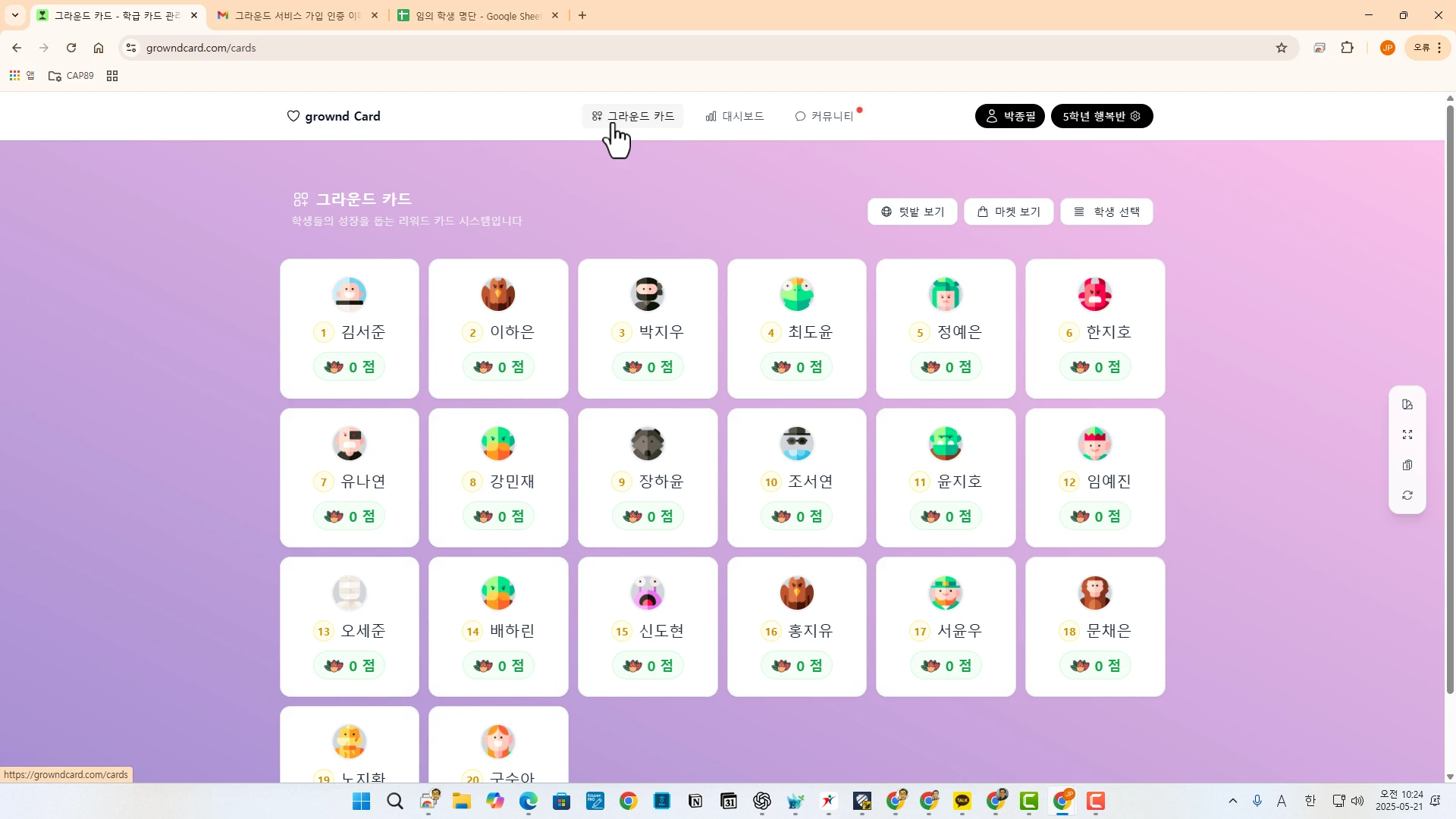Screen dimensions: 1456x819
Task: Open the Windows Start menu
Action: point(362,801)
